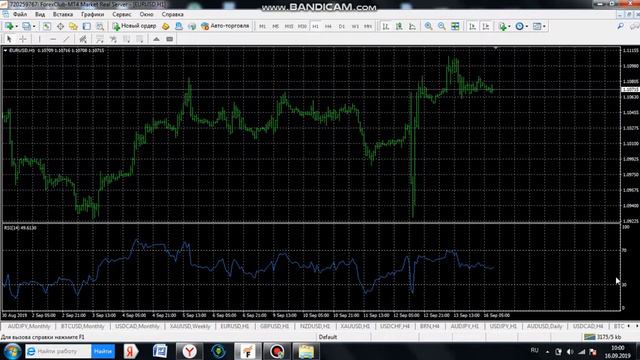
Task: Select the bar chart type
Action: tap(385, 26)
